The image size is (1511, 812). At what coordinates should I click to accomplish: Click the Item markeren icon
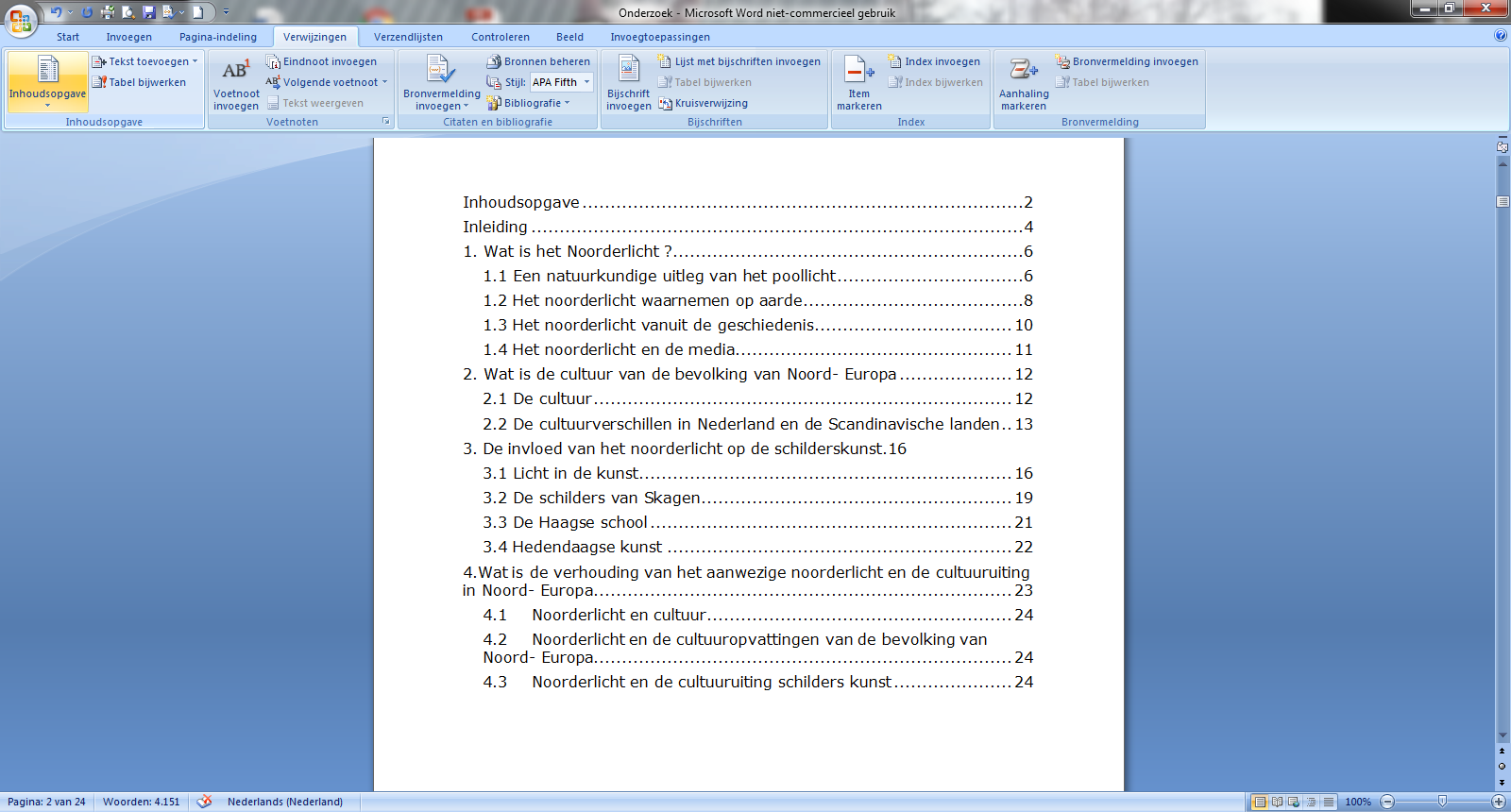click(858, 84)
